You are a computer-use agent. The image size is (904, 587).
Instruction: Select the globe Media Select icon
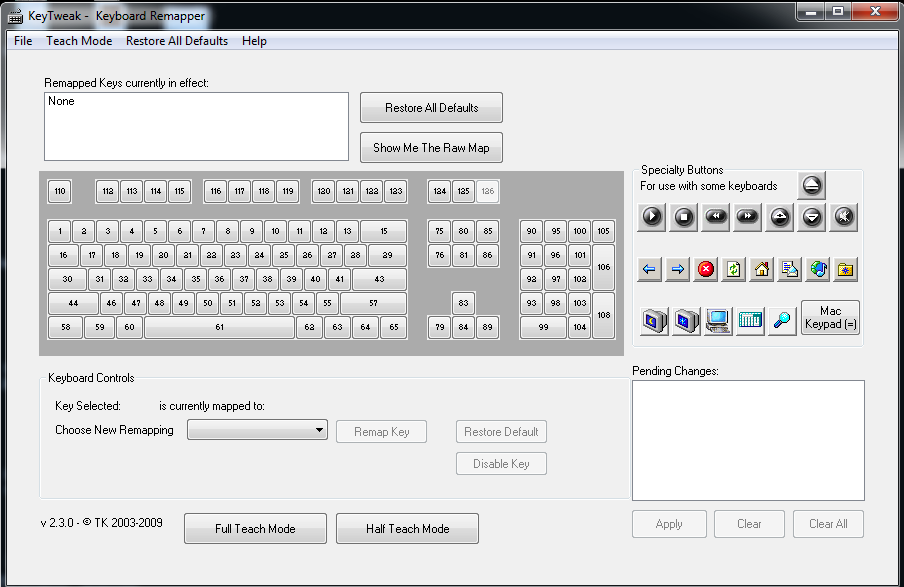click(818, 269)
